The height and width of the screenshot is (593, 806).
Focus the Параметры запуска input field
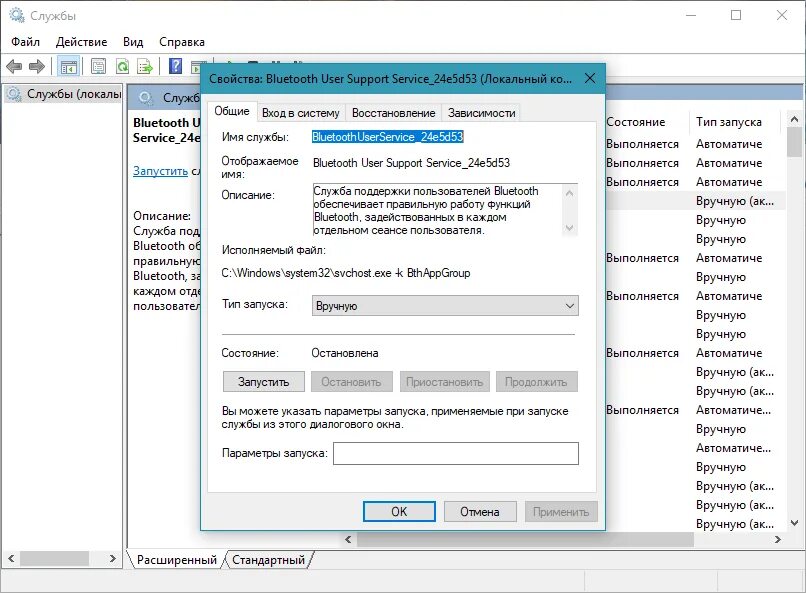click(x=456, y=453)
